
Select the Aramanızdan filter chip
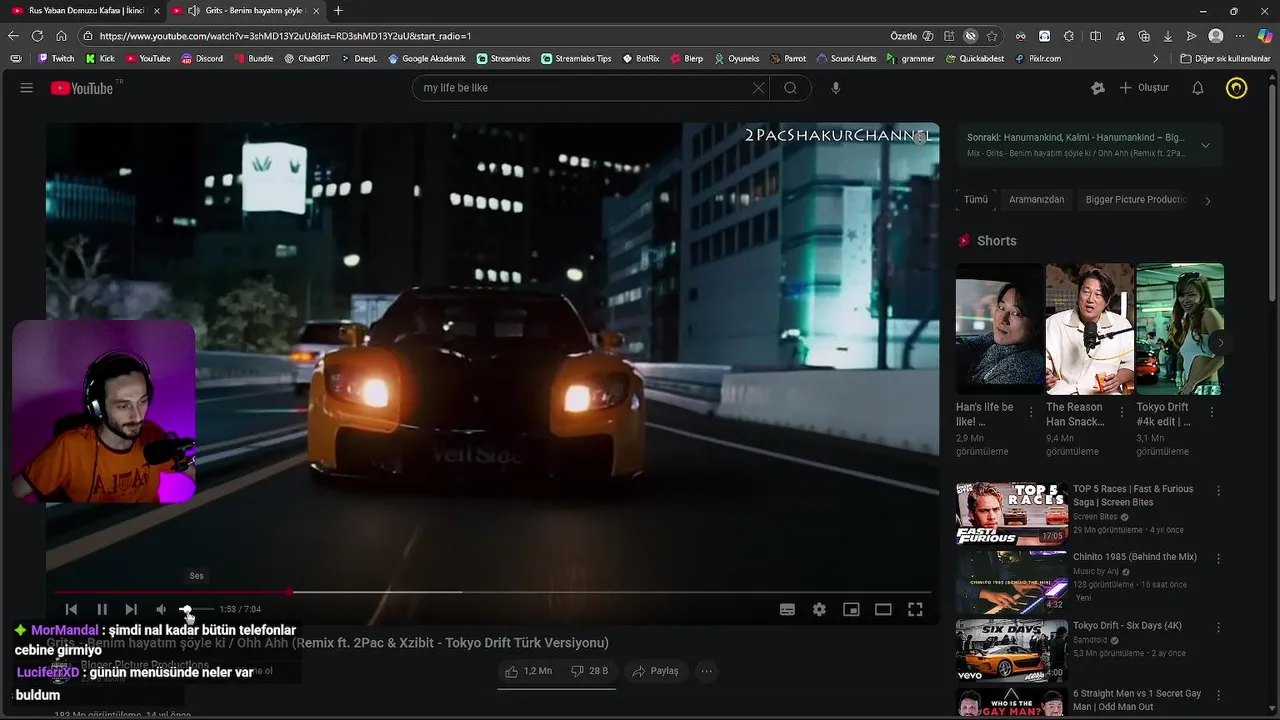pos(1037,200)
